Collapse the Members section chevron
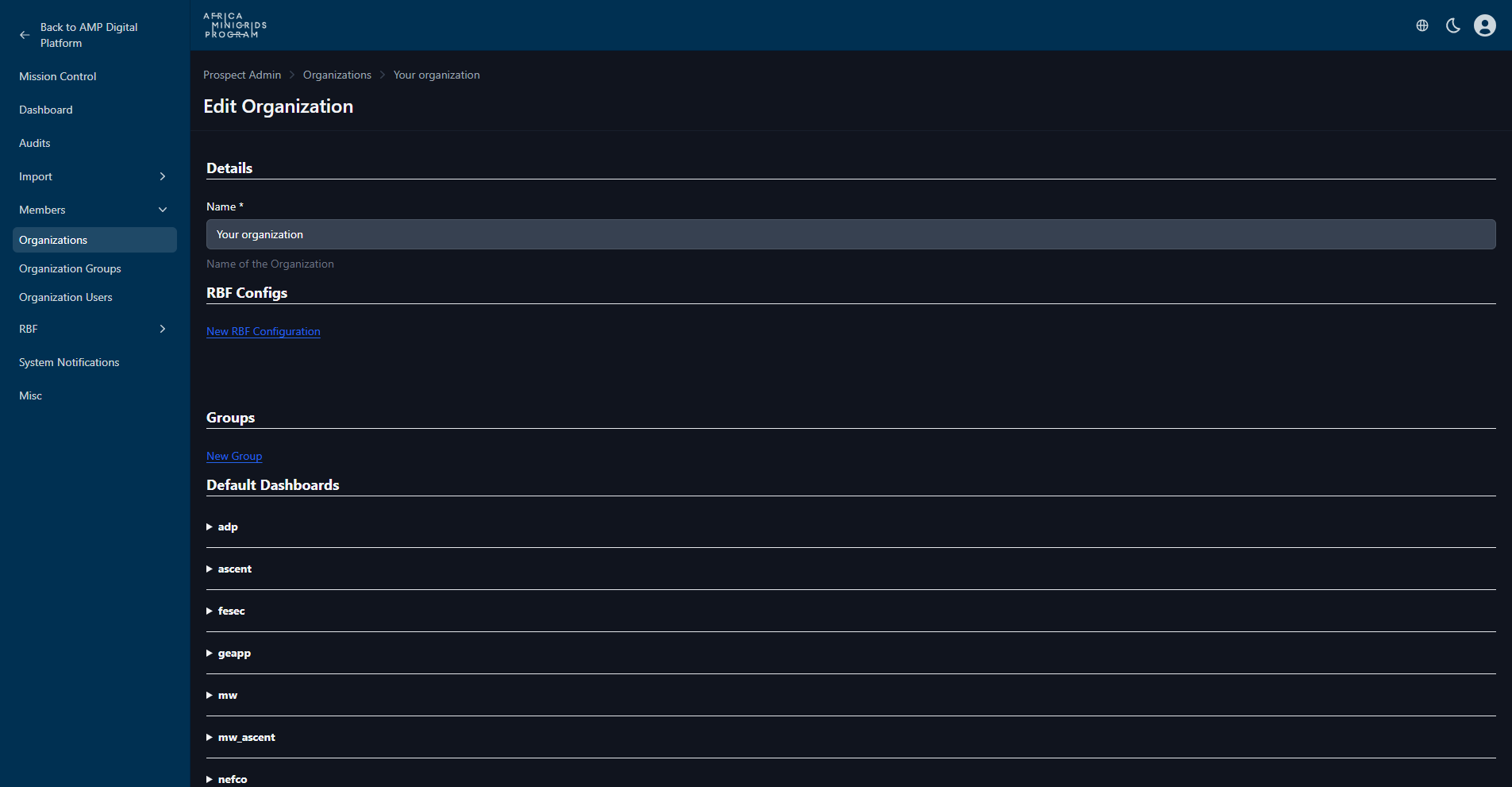 click(163, 210)
